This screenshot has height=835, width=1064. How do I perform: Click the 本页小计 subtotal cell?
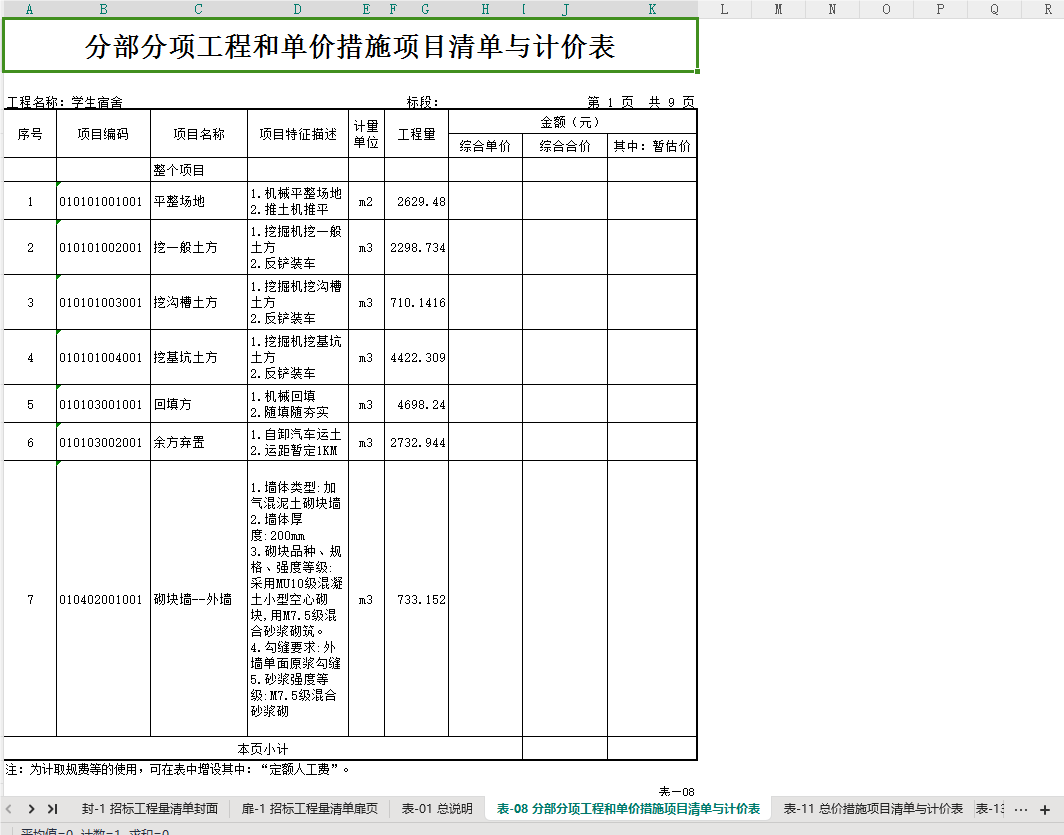(x=263, y=749)
